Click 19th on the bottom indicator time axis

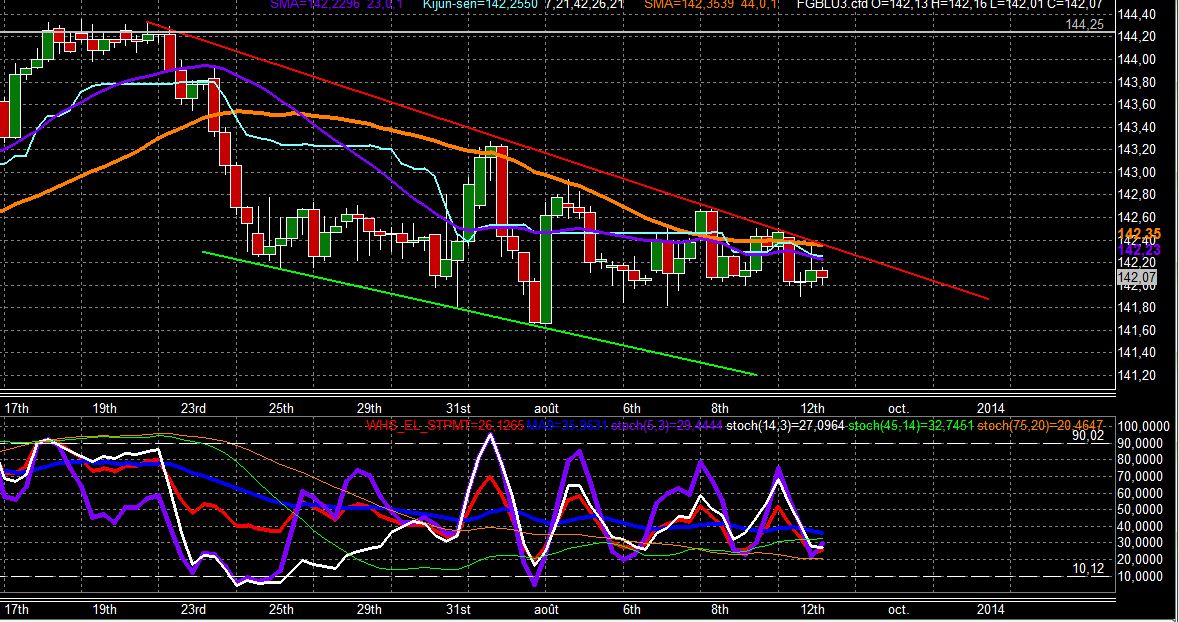(105, 609)
